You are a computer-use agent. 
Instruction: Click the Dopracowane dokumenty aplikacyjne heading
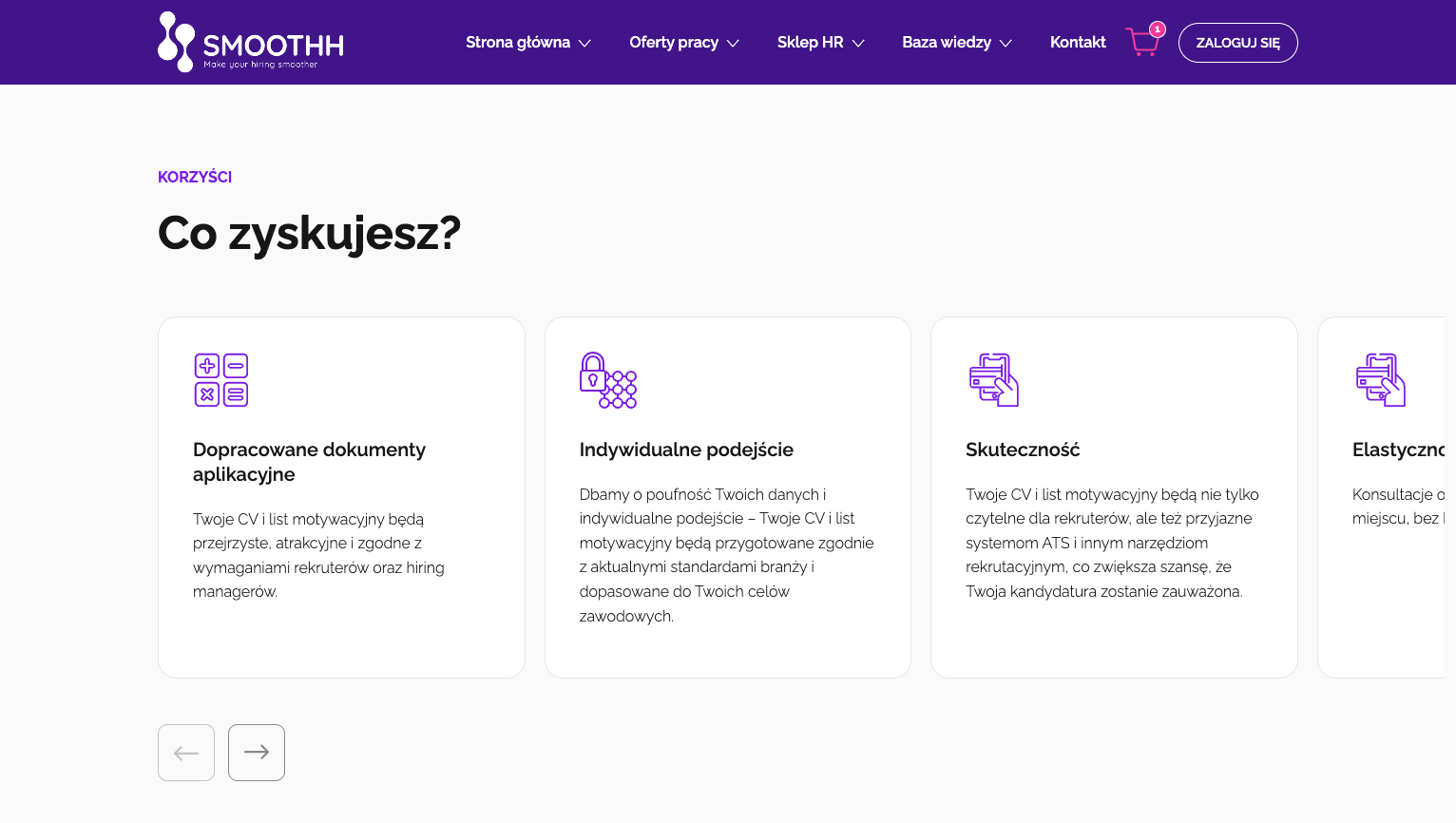tap(309, 462)
